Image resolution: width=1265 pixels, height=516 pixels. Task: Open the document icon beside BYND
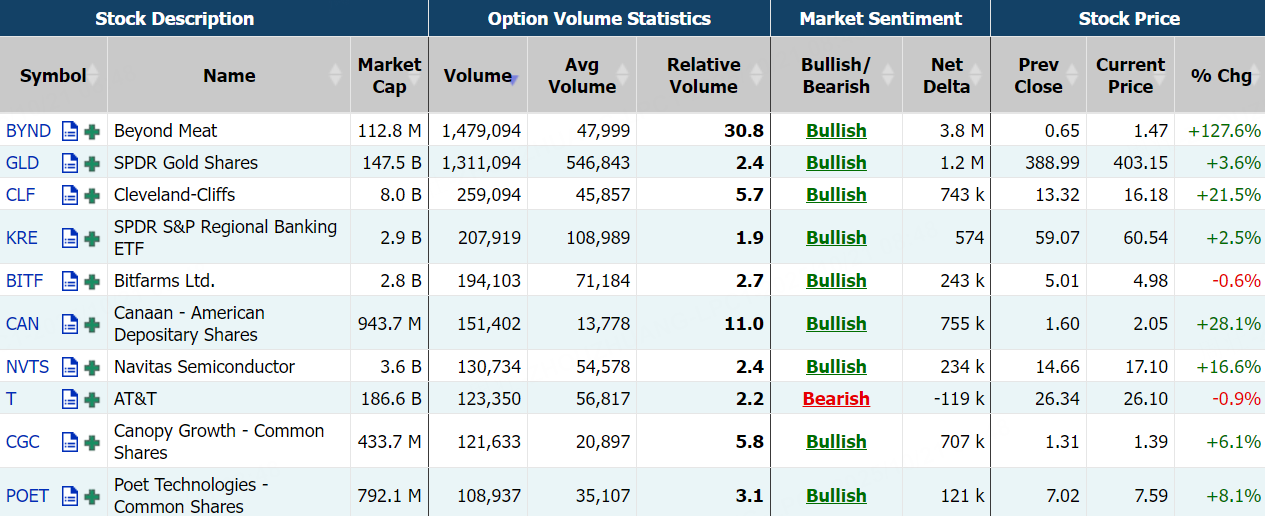(69, 131)
